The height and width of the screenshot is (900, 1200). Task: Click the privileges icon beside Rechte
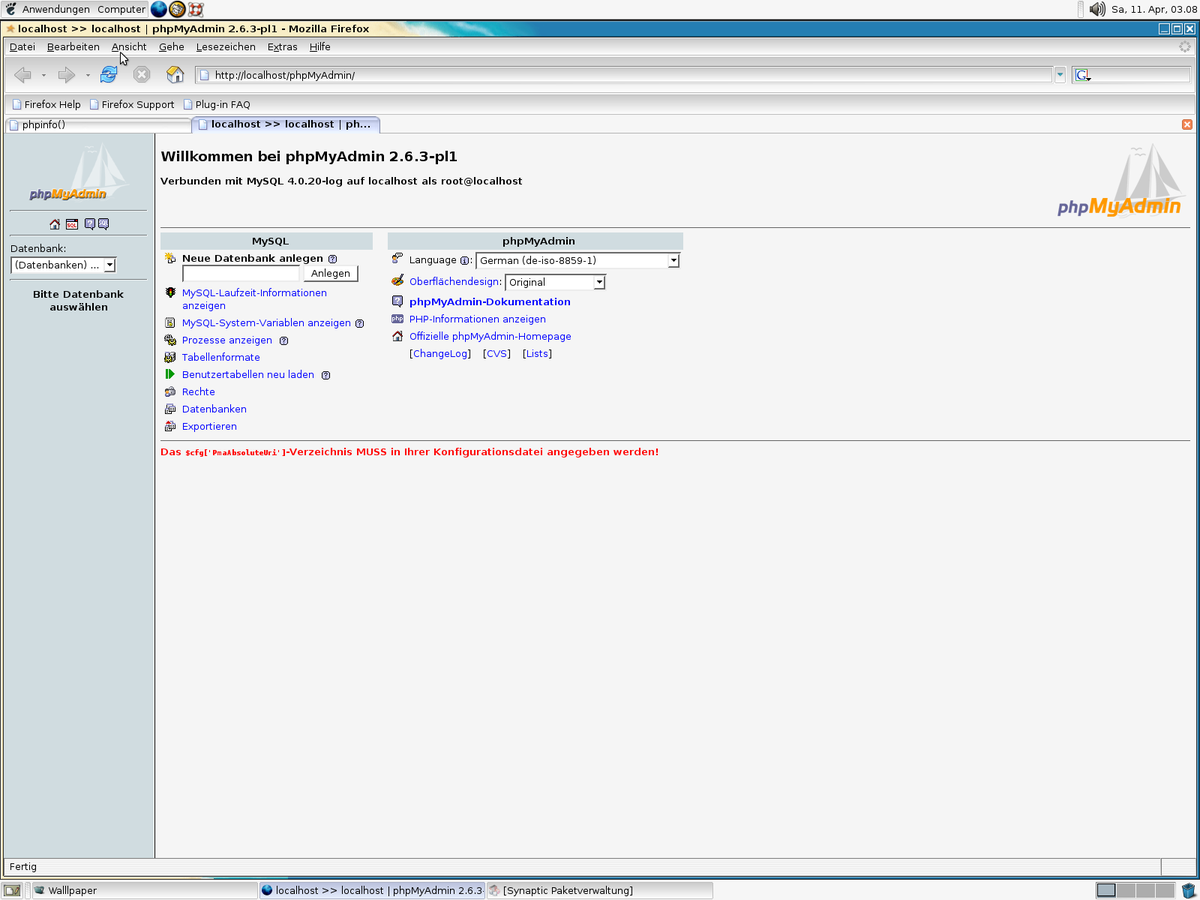tap(171, 392)
